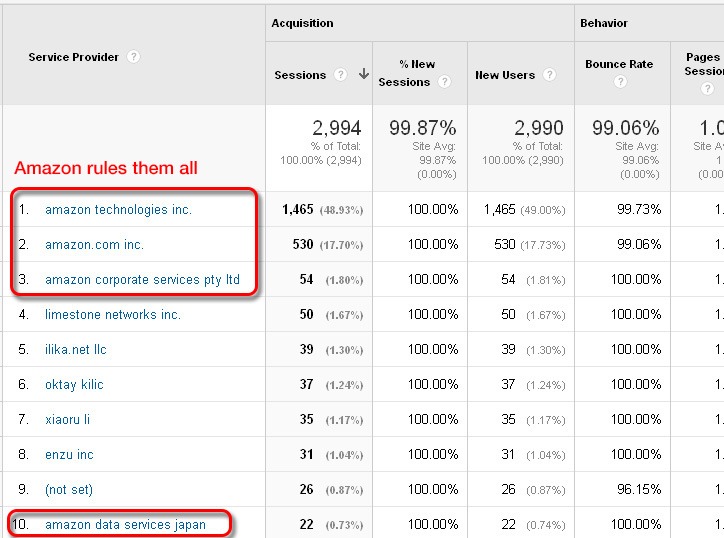Open oktay kilic provider link
Viewport: 724px width, 538px height.
click(x=74, y=385)
